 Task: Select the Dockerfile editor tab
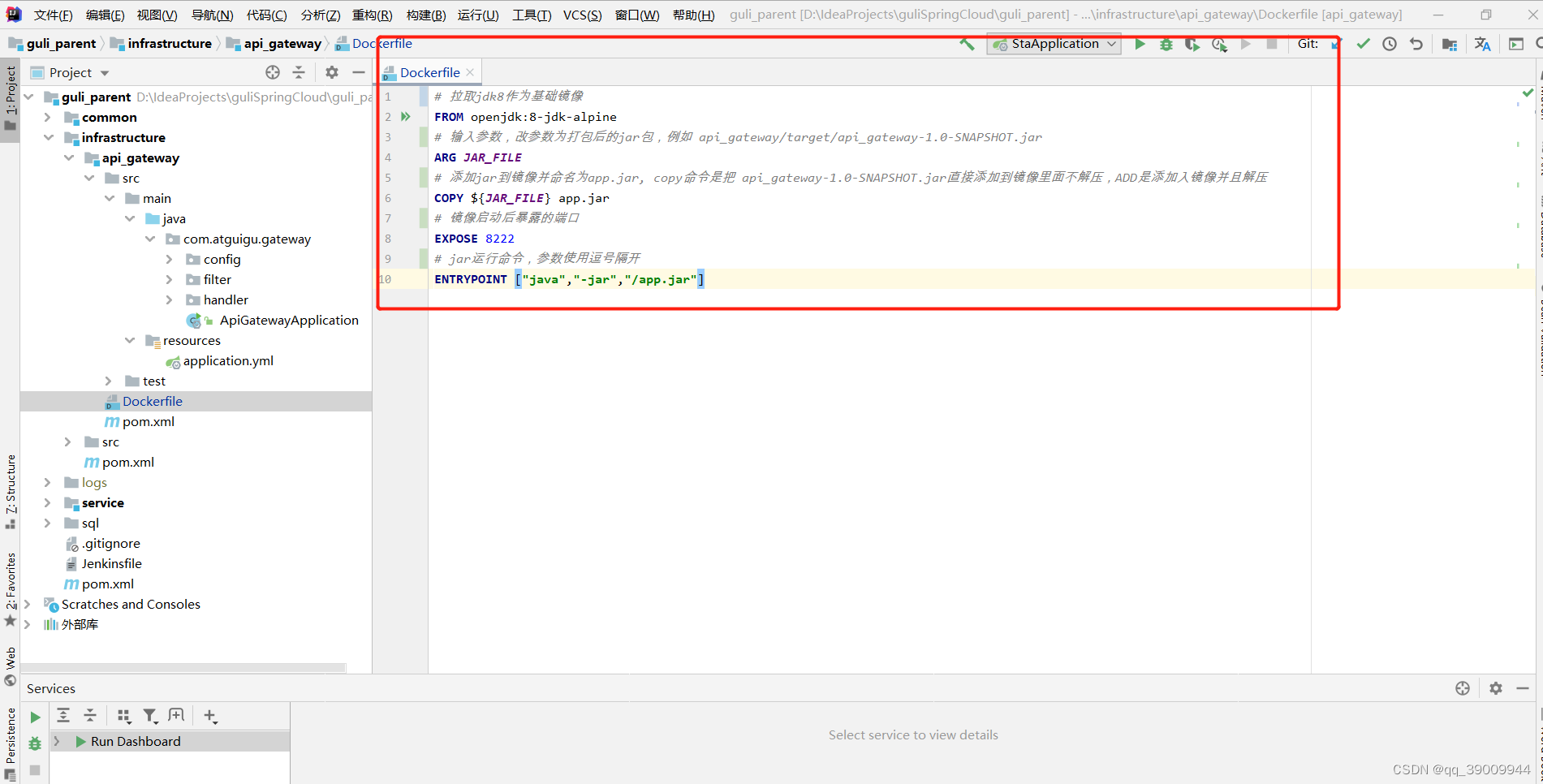(429, 72)
